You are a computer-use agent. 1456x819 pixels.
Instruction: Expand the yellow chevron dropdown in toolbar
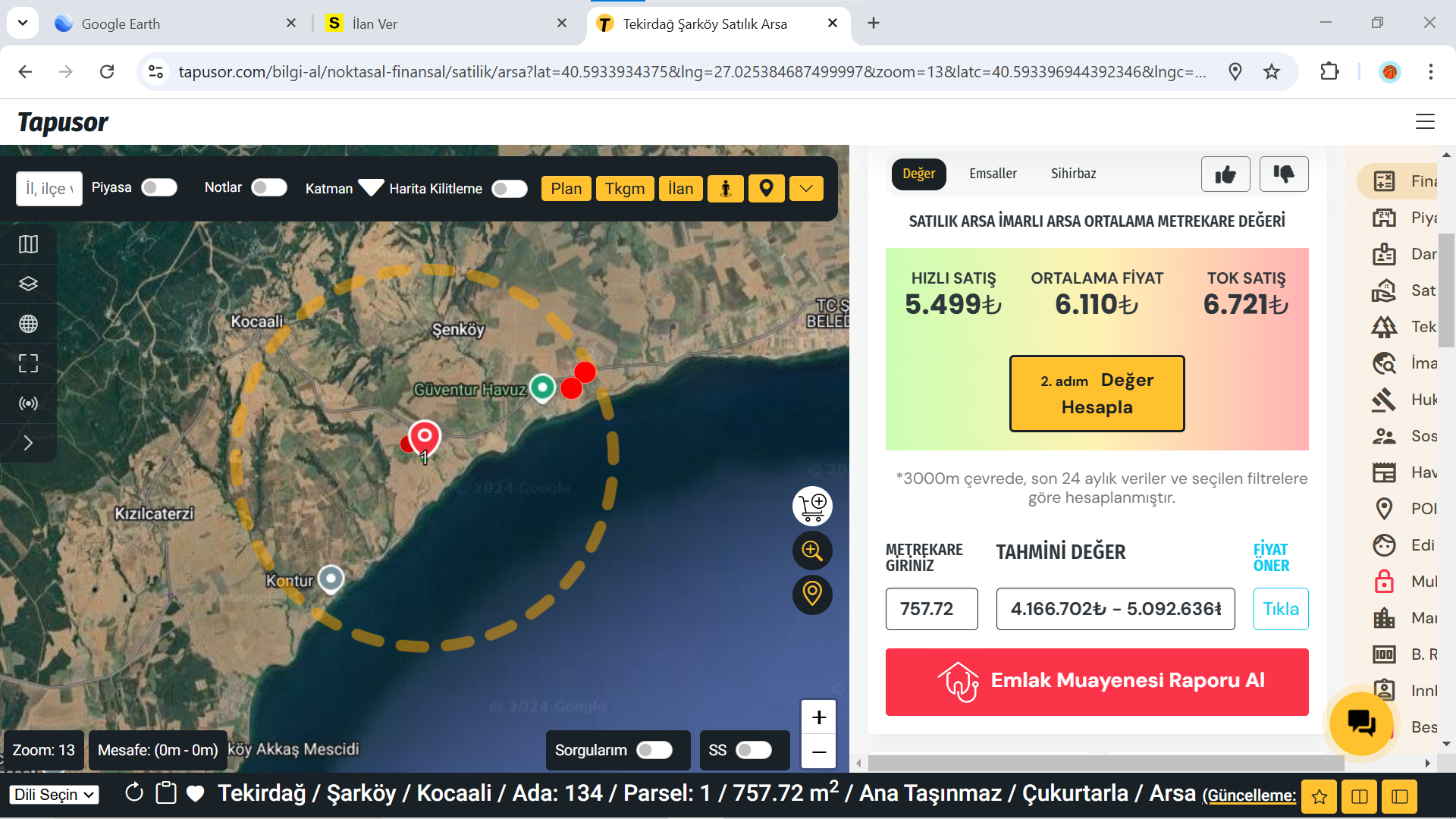806,188
